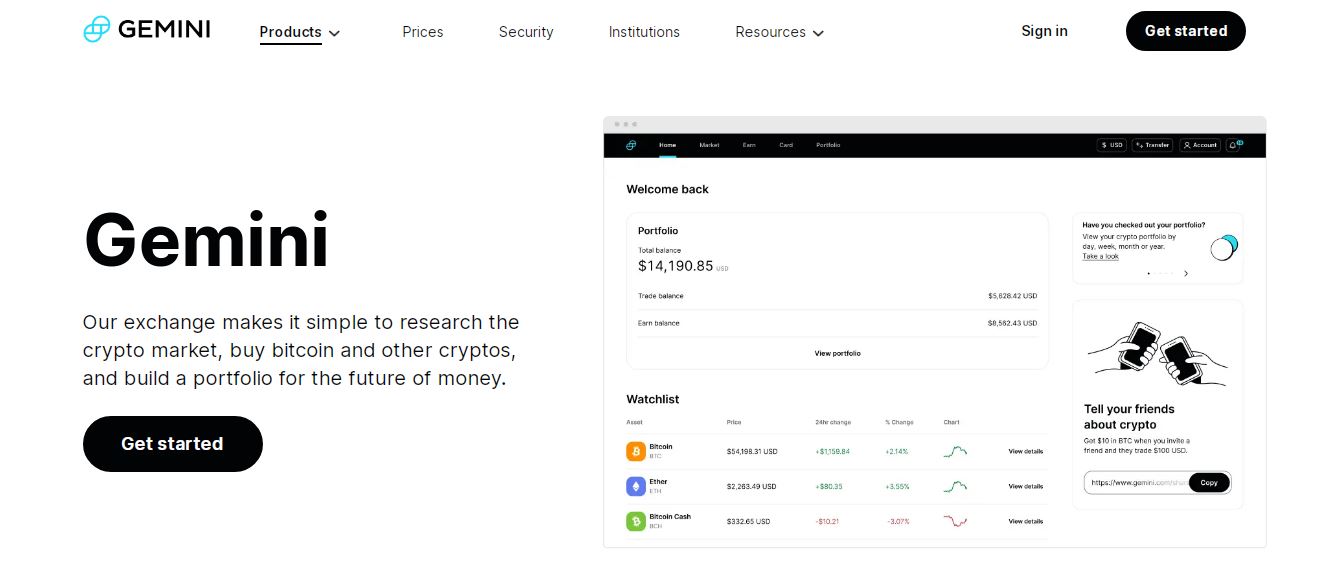Click the carousel next arrow in portfolio card
Screen dimensions: 1343x567
[x=1186, y=273]
